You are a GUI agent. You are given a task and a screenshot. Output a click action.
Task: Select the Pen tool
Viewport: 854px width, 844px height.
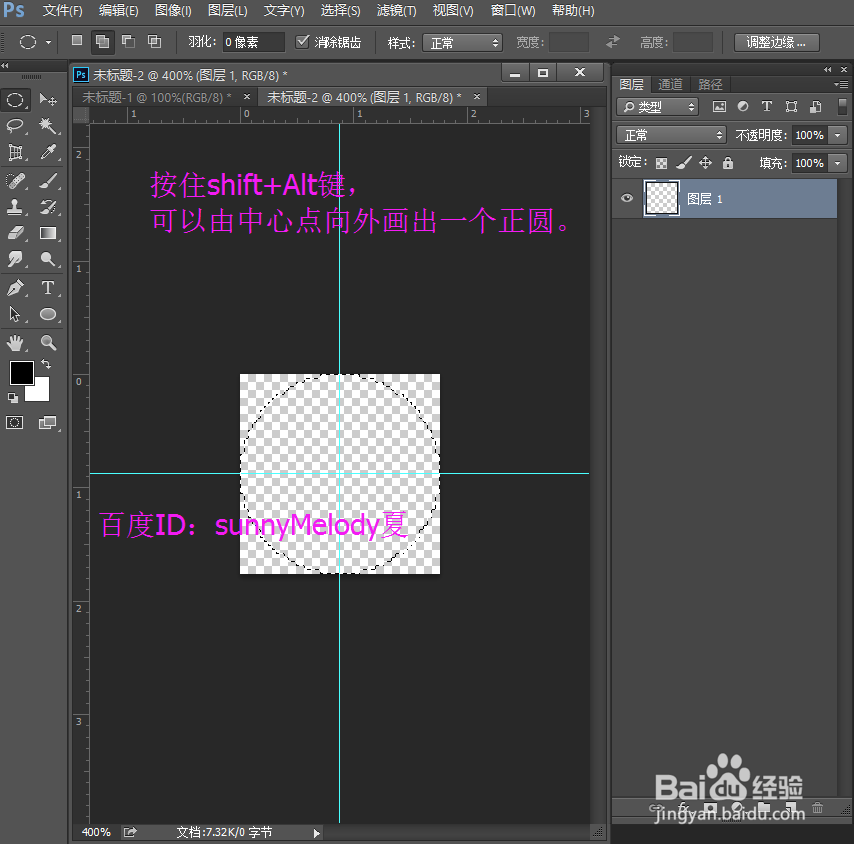(x=15, y=288)
